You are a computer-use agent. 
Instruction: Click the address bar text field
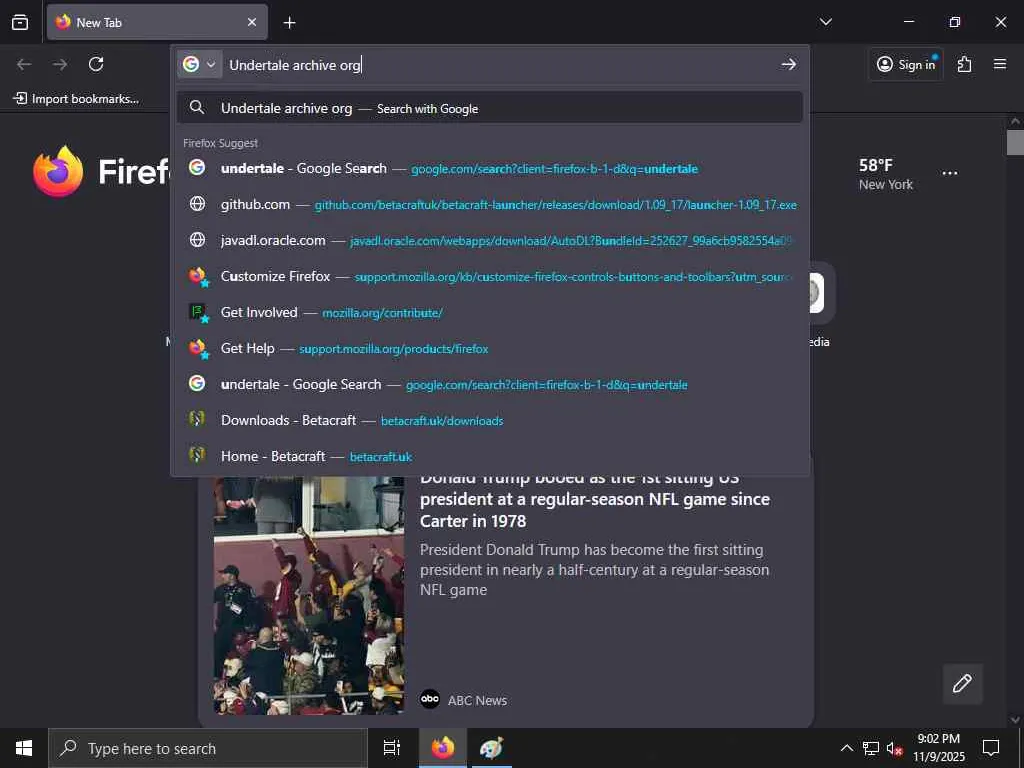(500, 65)
